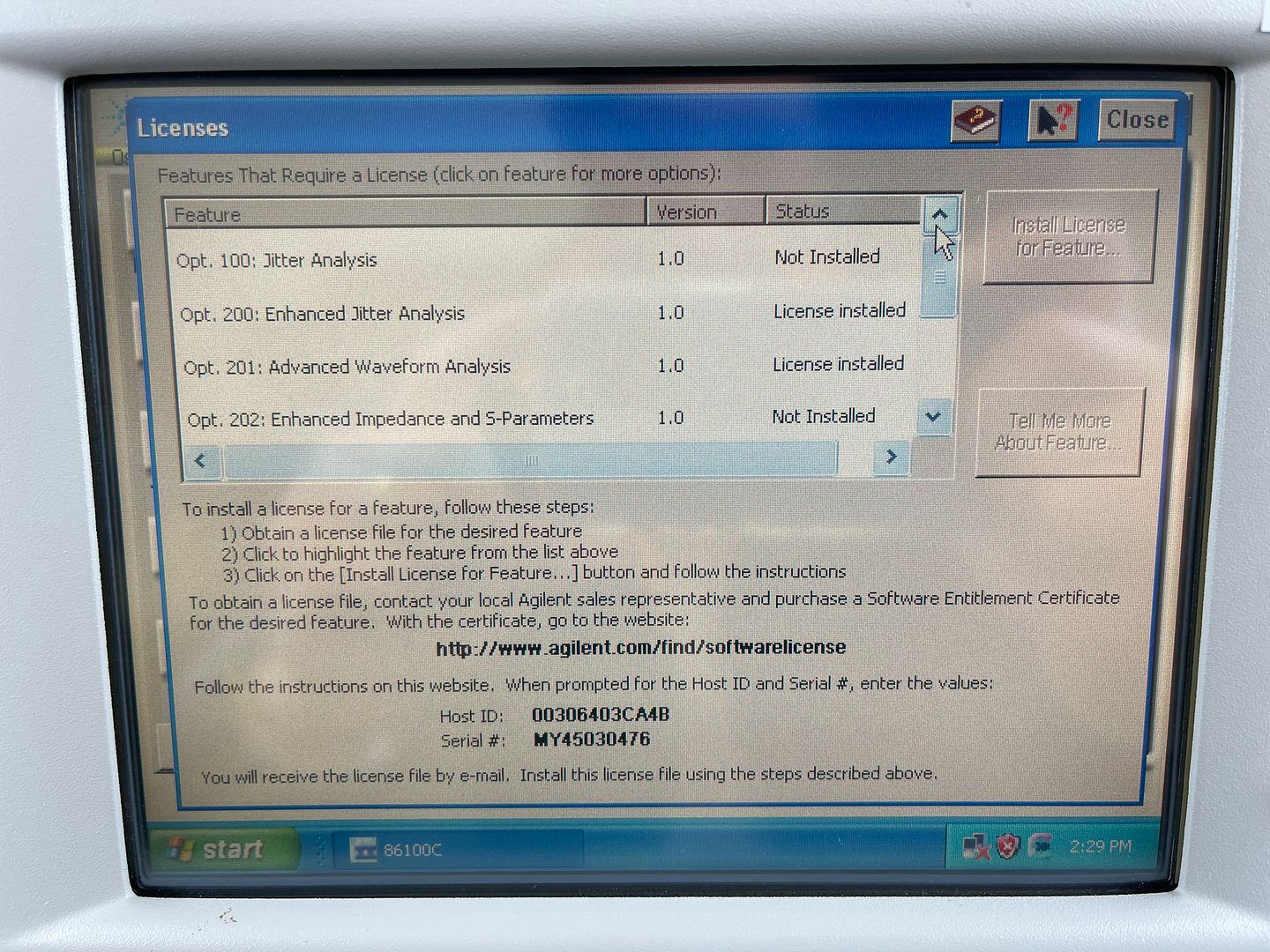Open the help book icon in Licenses title bar

pyautogui.click(x=976, y=121)
